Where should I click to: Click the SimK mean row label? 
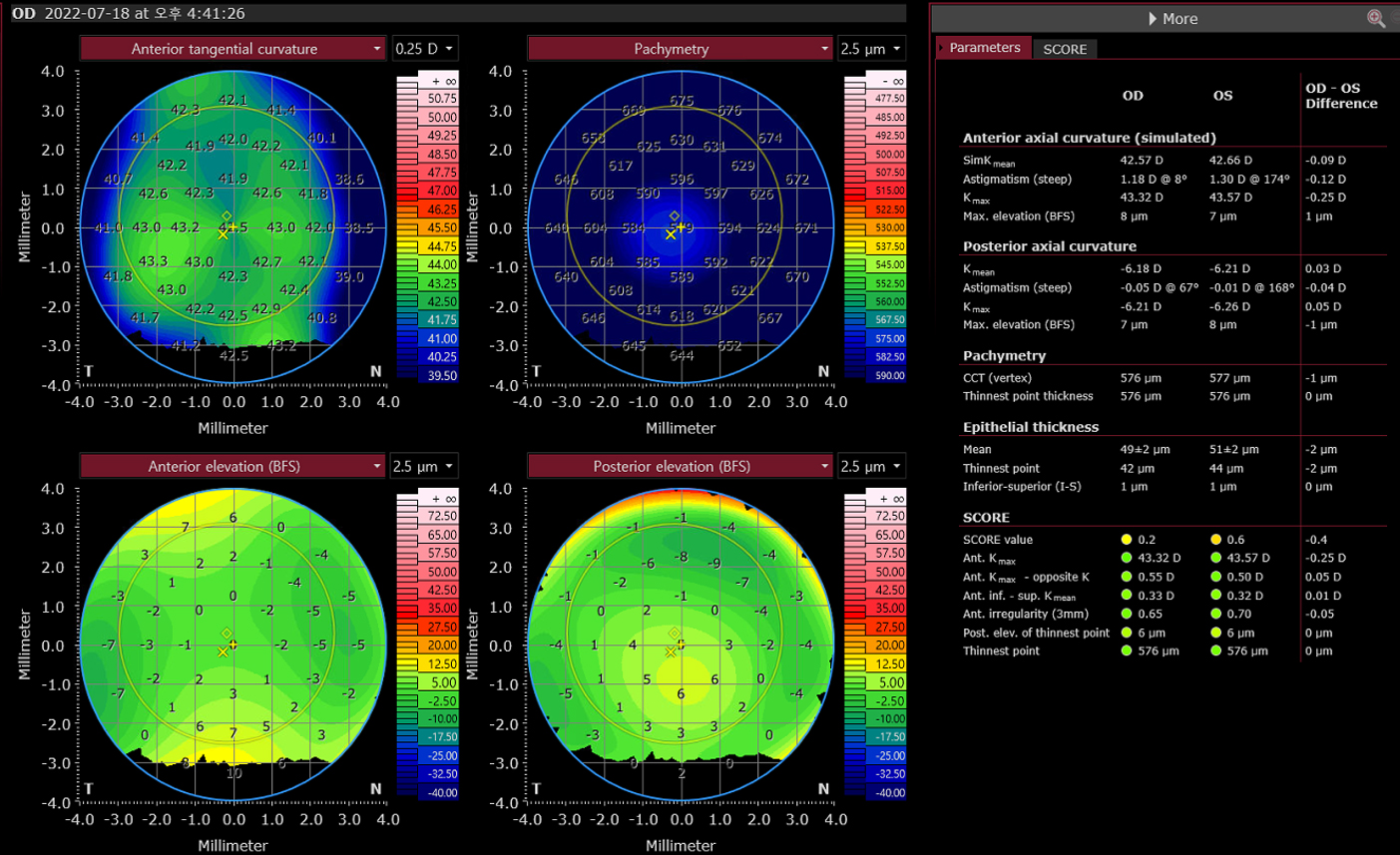click(x=989, y=161)
